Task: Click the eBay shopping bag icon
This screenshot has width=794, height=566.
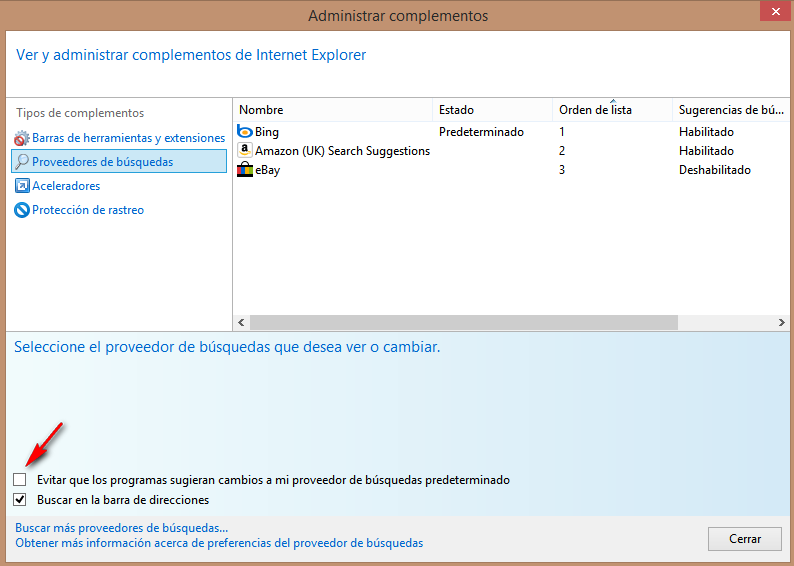Action: tap(245, 170)
